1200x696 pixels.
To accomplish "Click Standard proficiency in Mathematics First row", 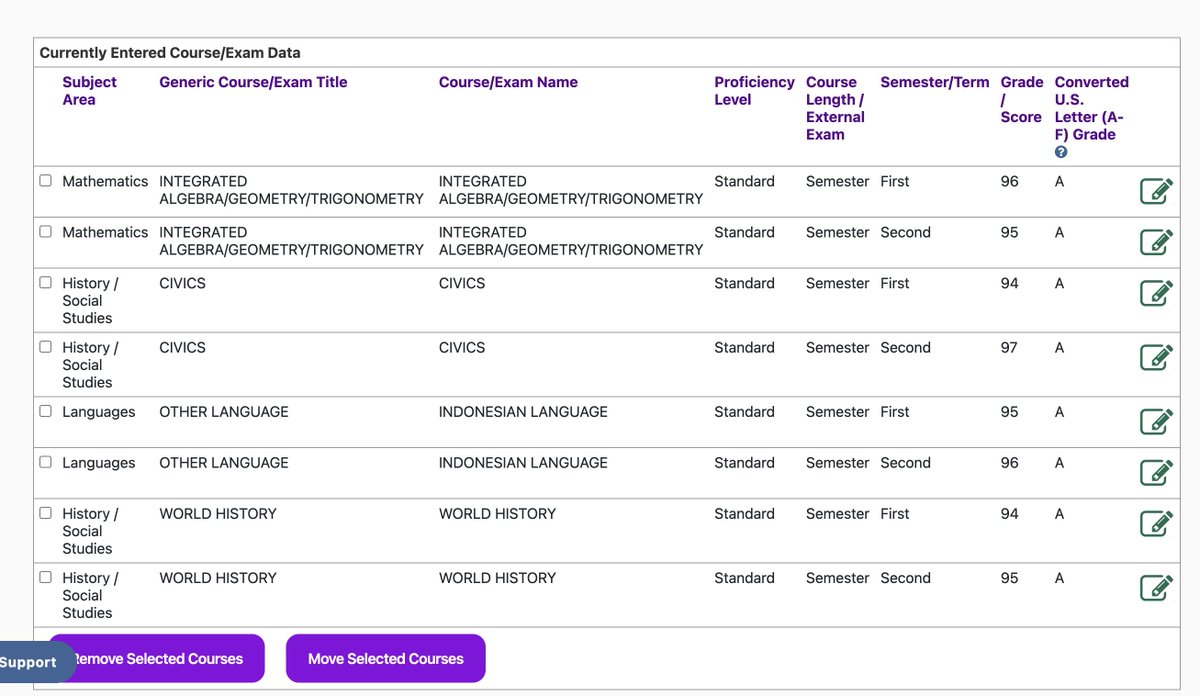I will click(744, 182).
